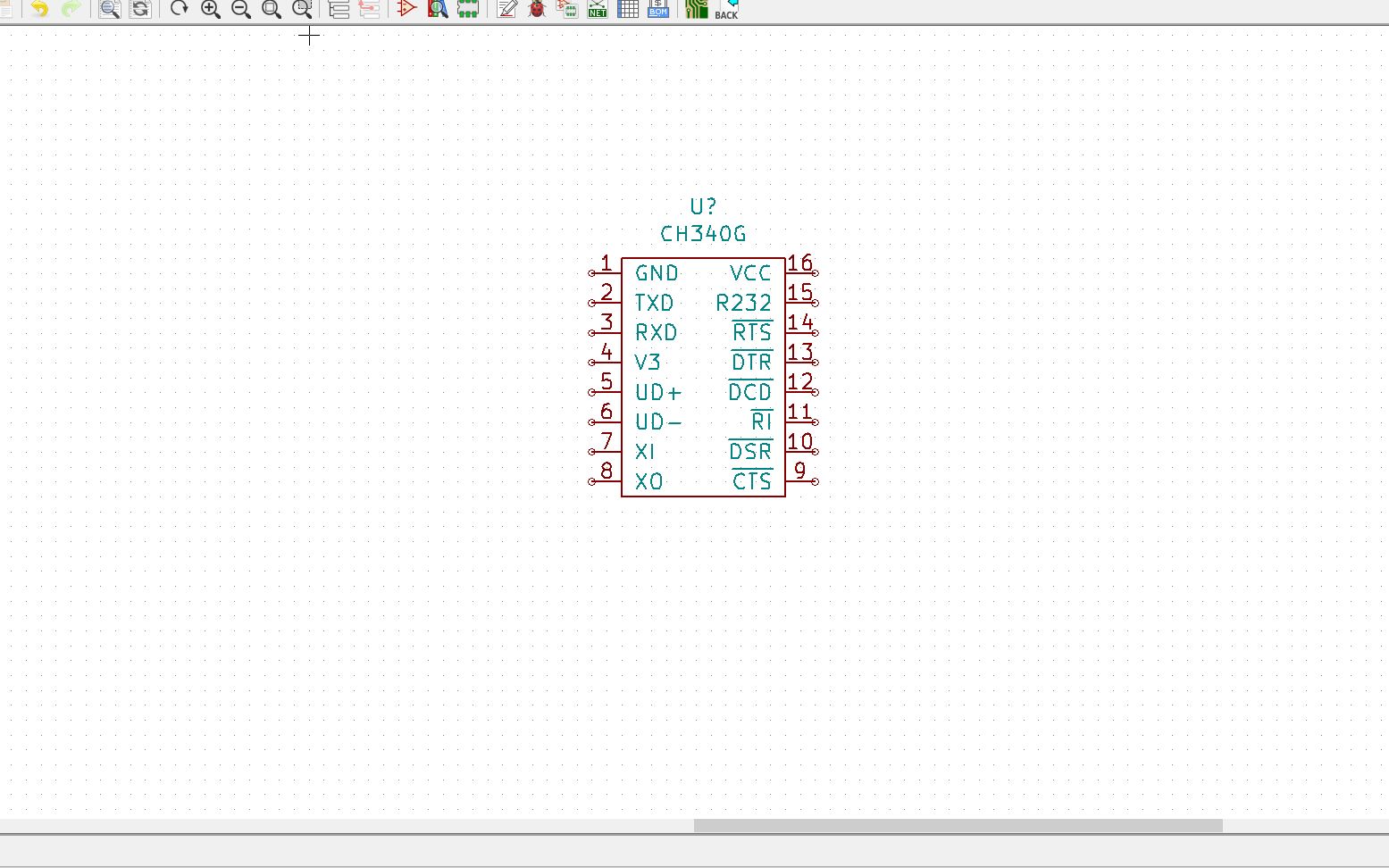Viewport: 1389px width, 868px height.
Task: Click the UD+ pin label
Action: pos(658,392)
